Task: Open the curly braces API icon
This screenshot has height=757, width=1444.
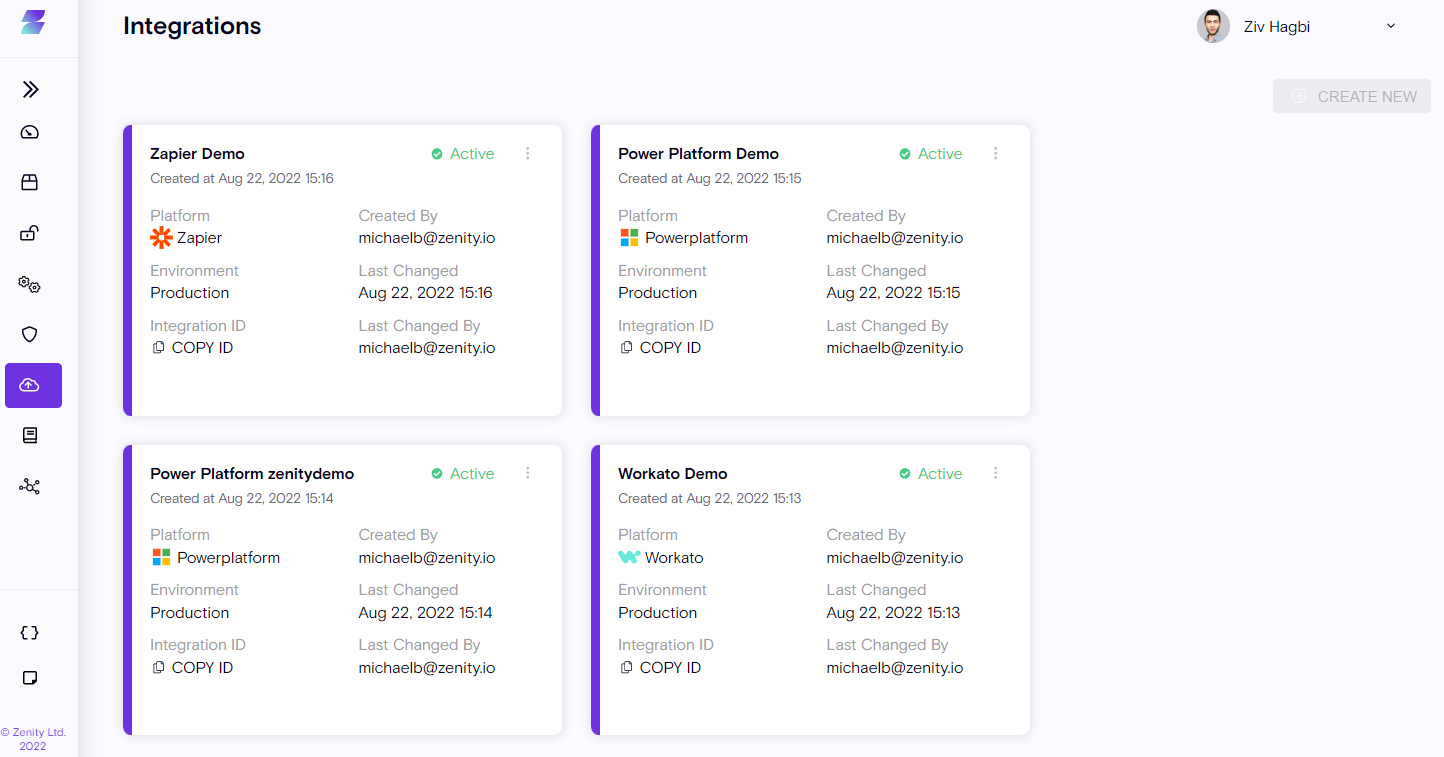Action: 30,633
